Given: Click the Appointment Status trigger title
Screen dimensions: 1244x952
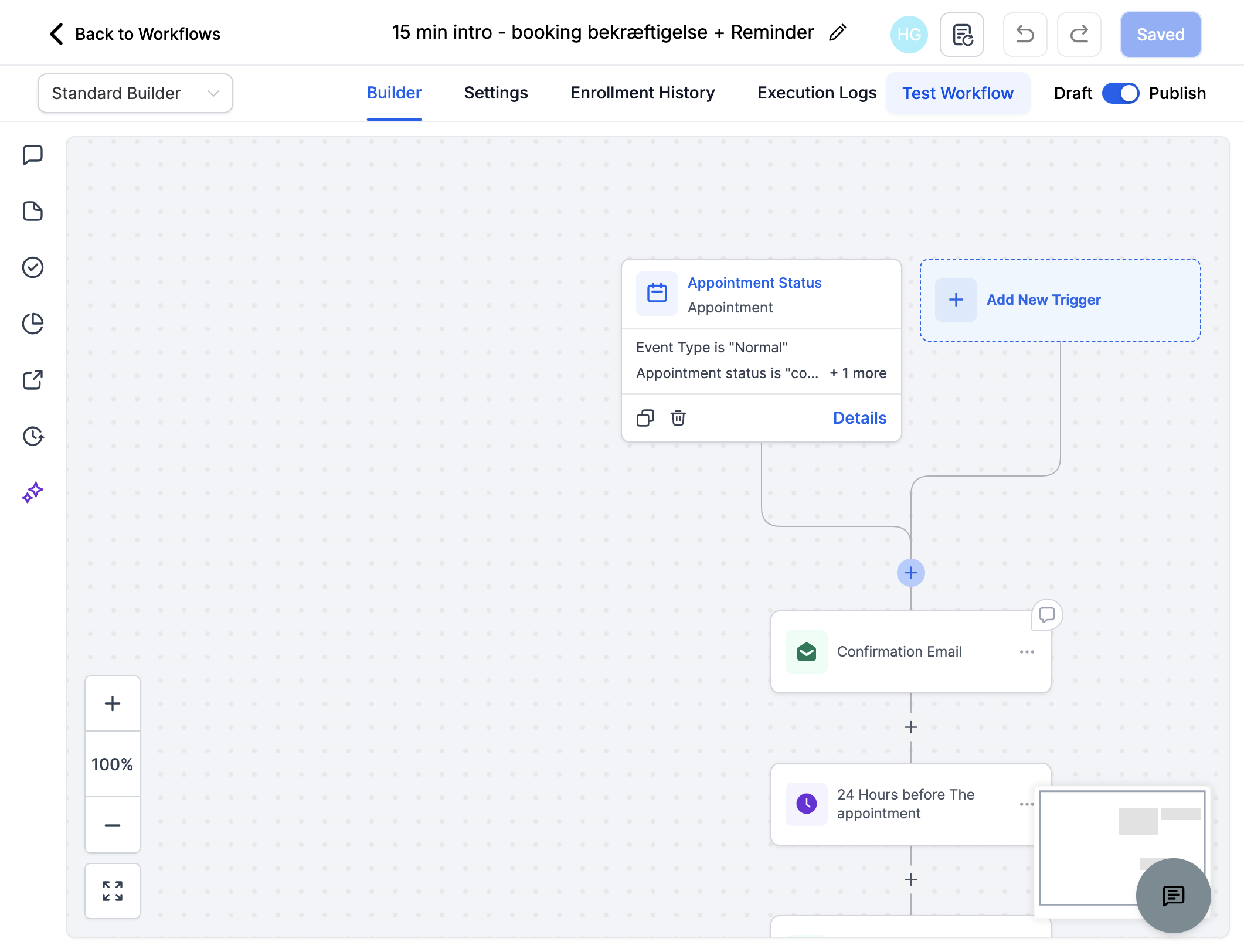Looking at the screenshot, I should (754, 283).
